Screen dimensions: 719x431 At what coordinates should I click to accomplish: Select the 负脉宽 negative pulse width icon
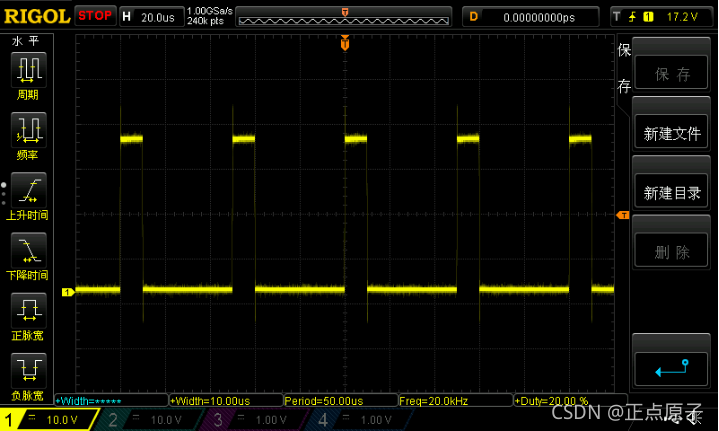pos(28,370)
